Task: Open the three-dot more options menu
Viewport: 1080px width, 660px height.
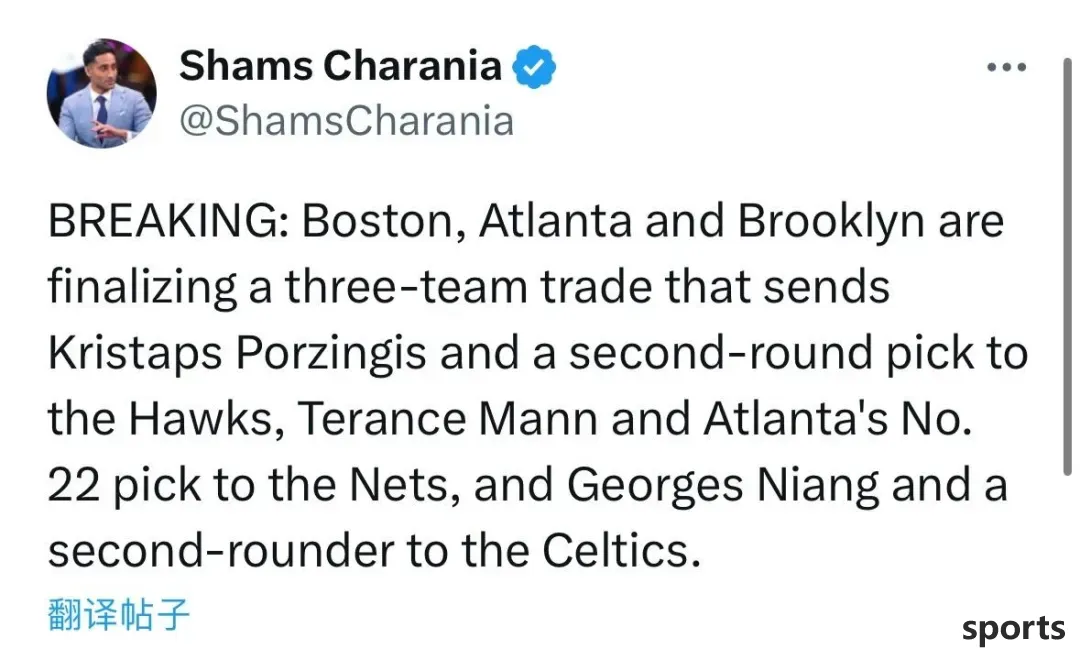Action: point(1006,67)
